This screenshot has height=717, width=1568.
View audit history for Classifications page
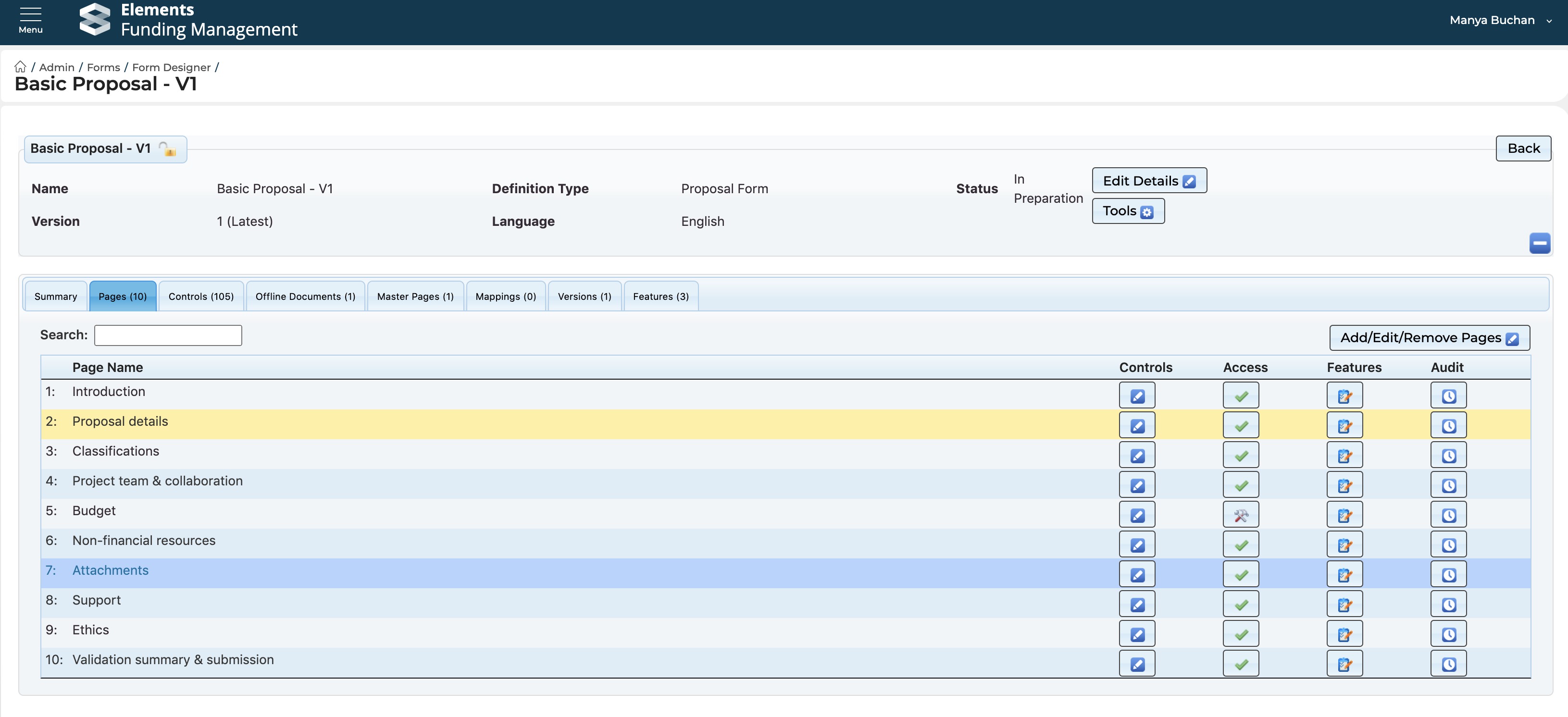click(1448, 455)
